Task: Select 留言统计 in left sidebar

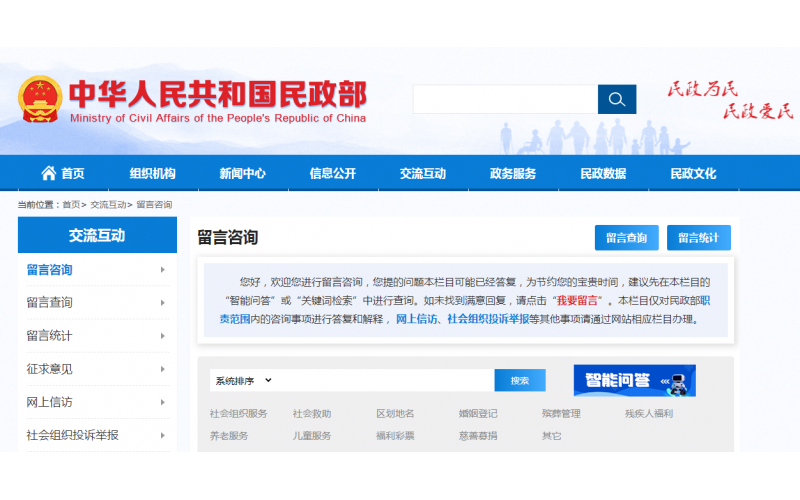Action: (x=49, y=336)
